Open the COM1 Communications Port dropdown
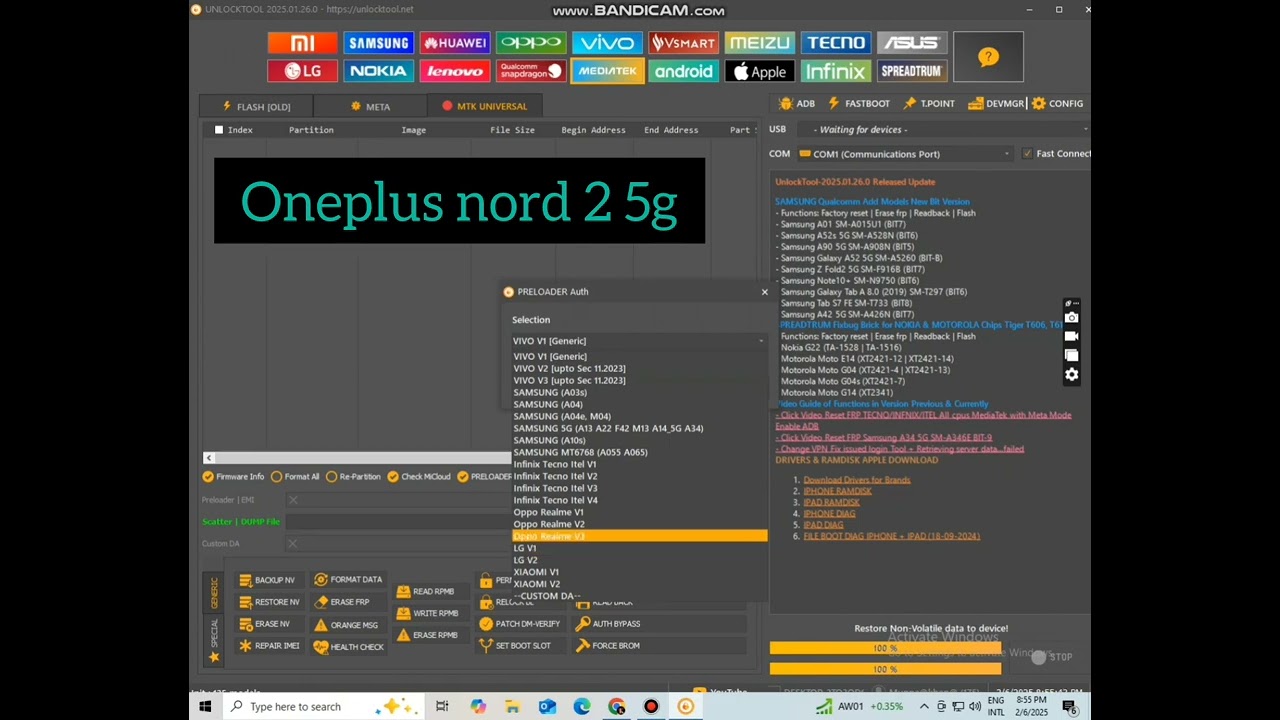This screenshot has height=720, width=1280. (905, 154)
